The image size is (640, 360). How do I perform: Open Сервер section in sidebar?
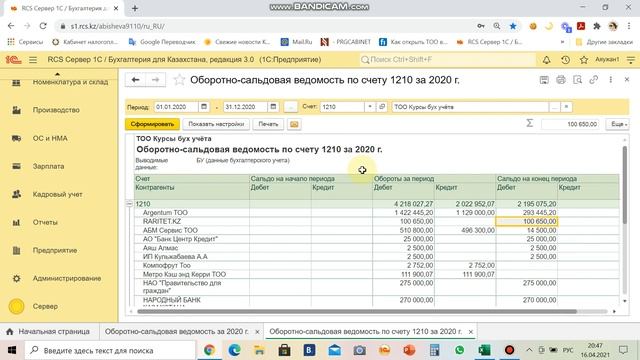pyautogui.click(x=45, y=307)
